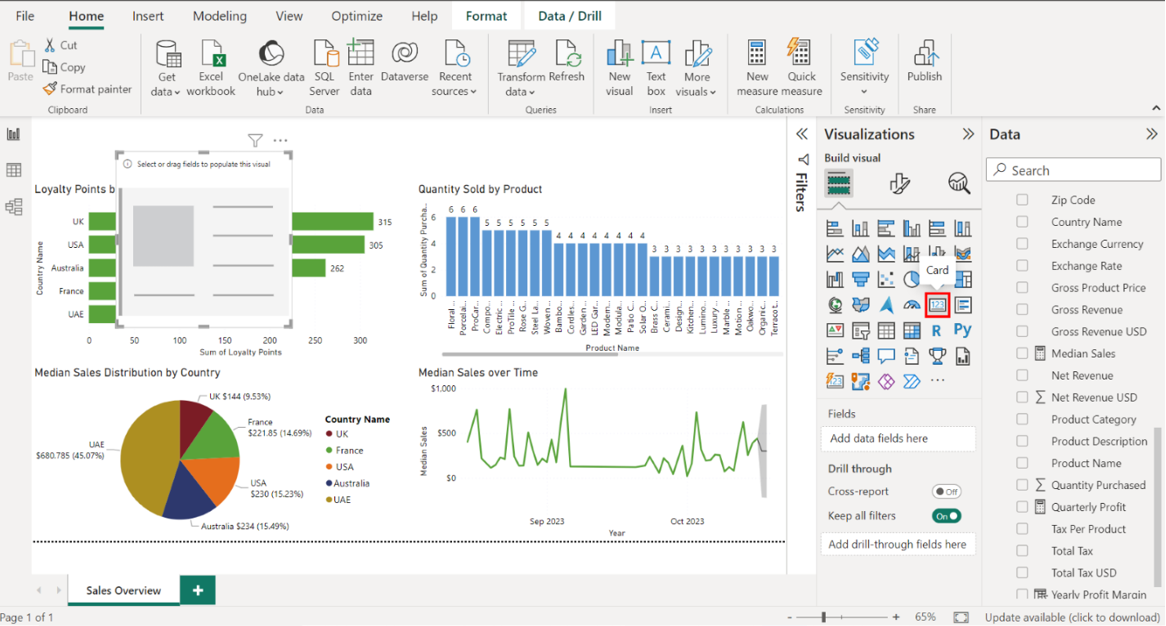This screenshot has height=626, width=1166.
Task: Switch to the Modeling ribbon tab
Action: click(x=219, y=16)
